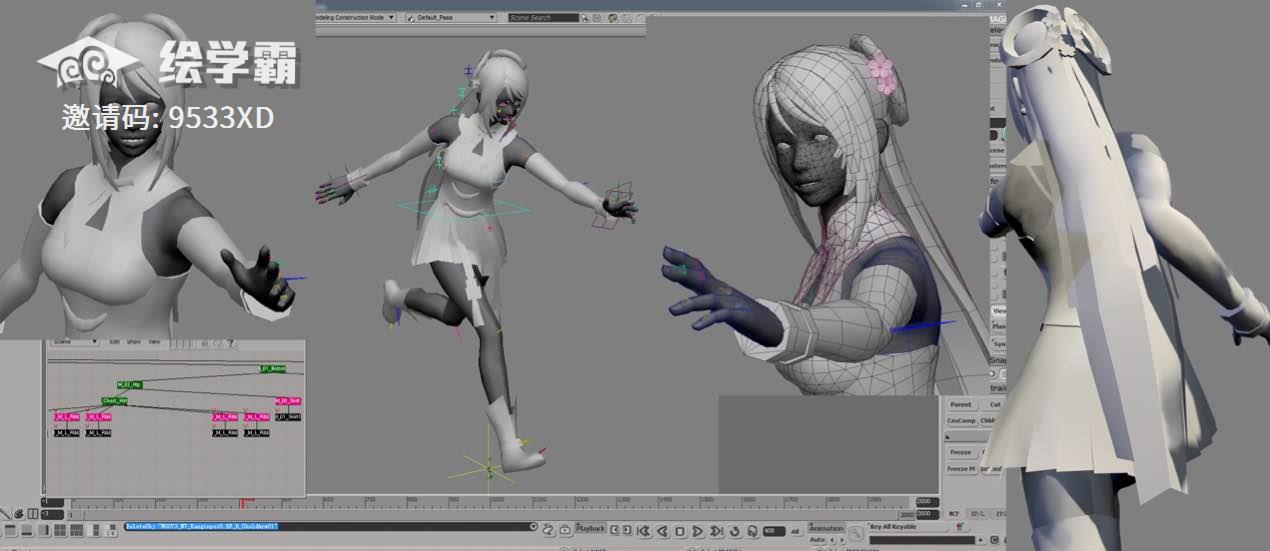The width and height of the screenshot is (1270, 551).
Task: Stop the animation playback
Action: tap(680, 531)
